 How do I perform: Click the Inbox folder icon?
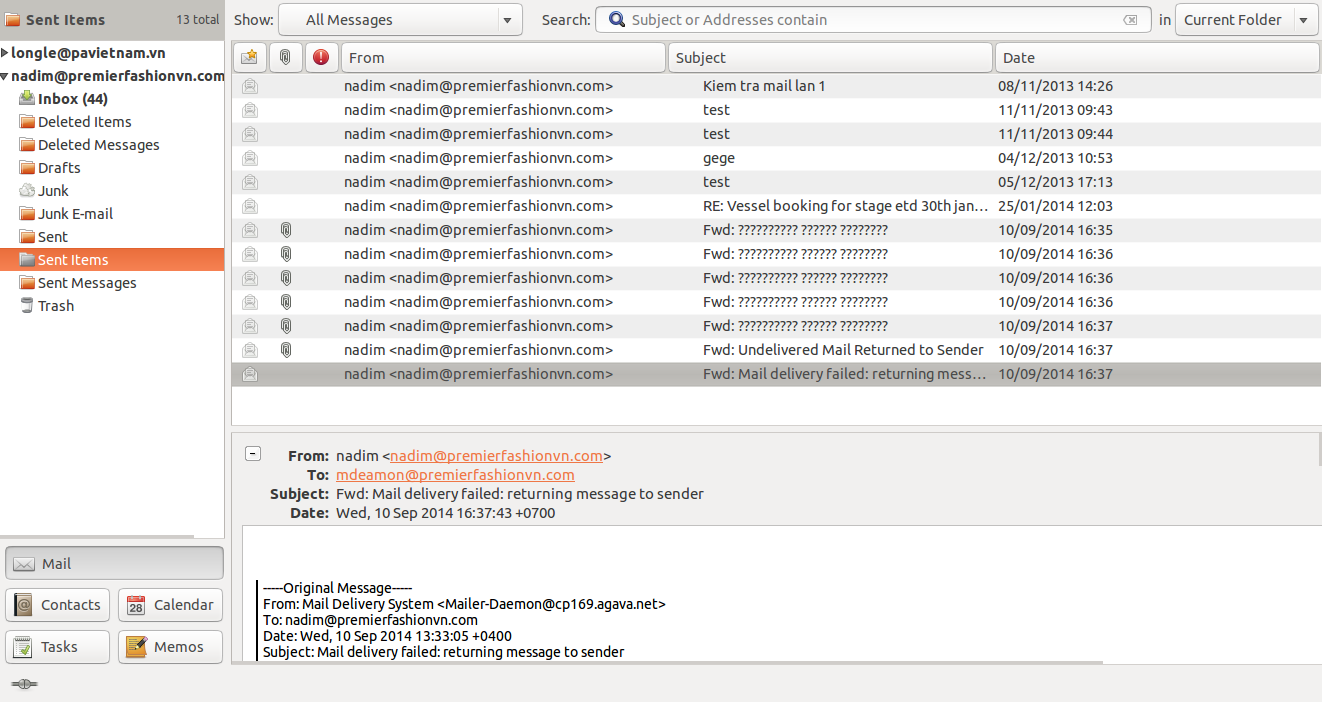[x=27, y=99]
